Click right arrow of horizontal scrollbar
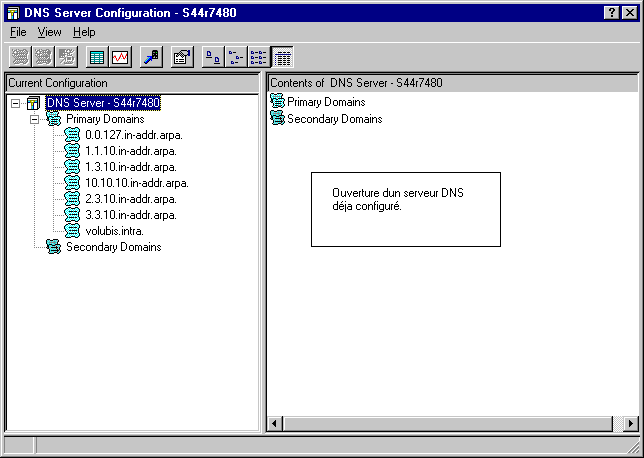 coord(630,425)
